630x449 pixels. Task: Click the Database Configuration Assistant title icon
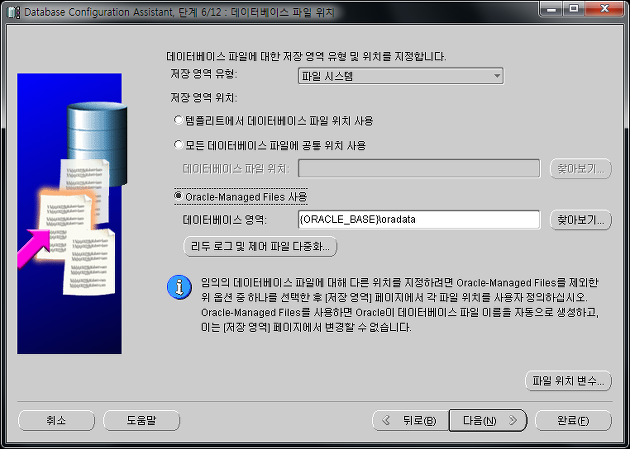pyautogui.click(x=14, y=12)
